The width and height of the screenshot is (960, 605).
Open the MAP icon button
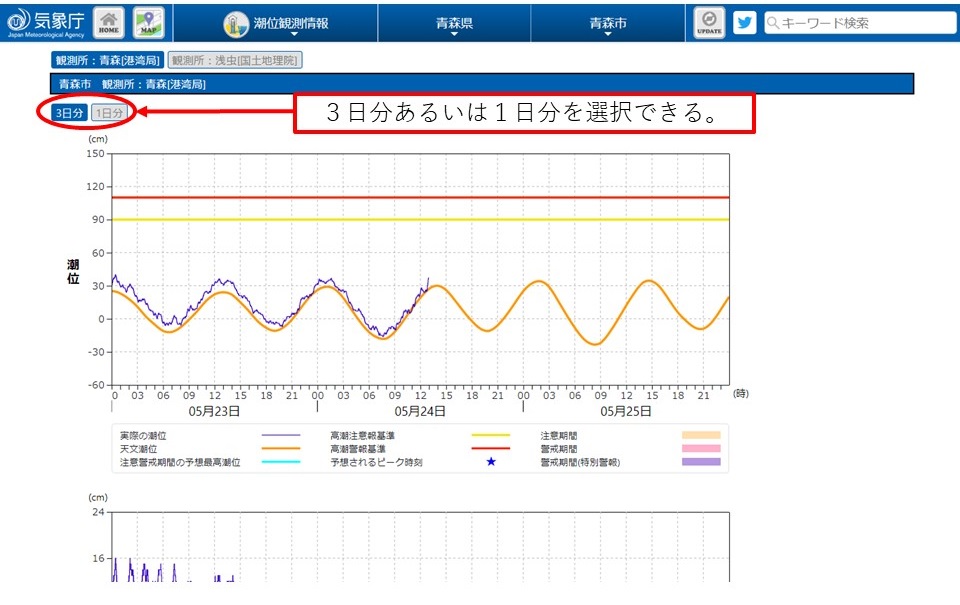(148, 22)
